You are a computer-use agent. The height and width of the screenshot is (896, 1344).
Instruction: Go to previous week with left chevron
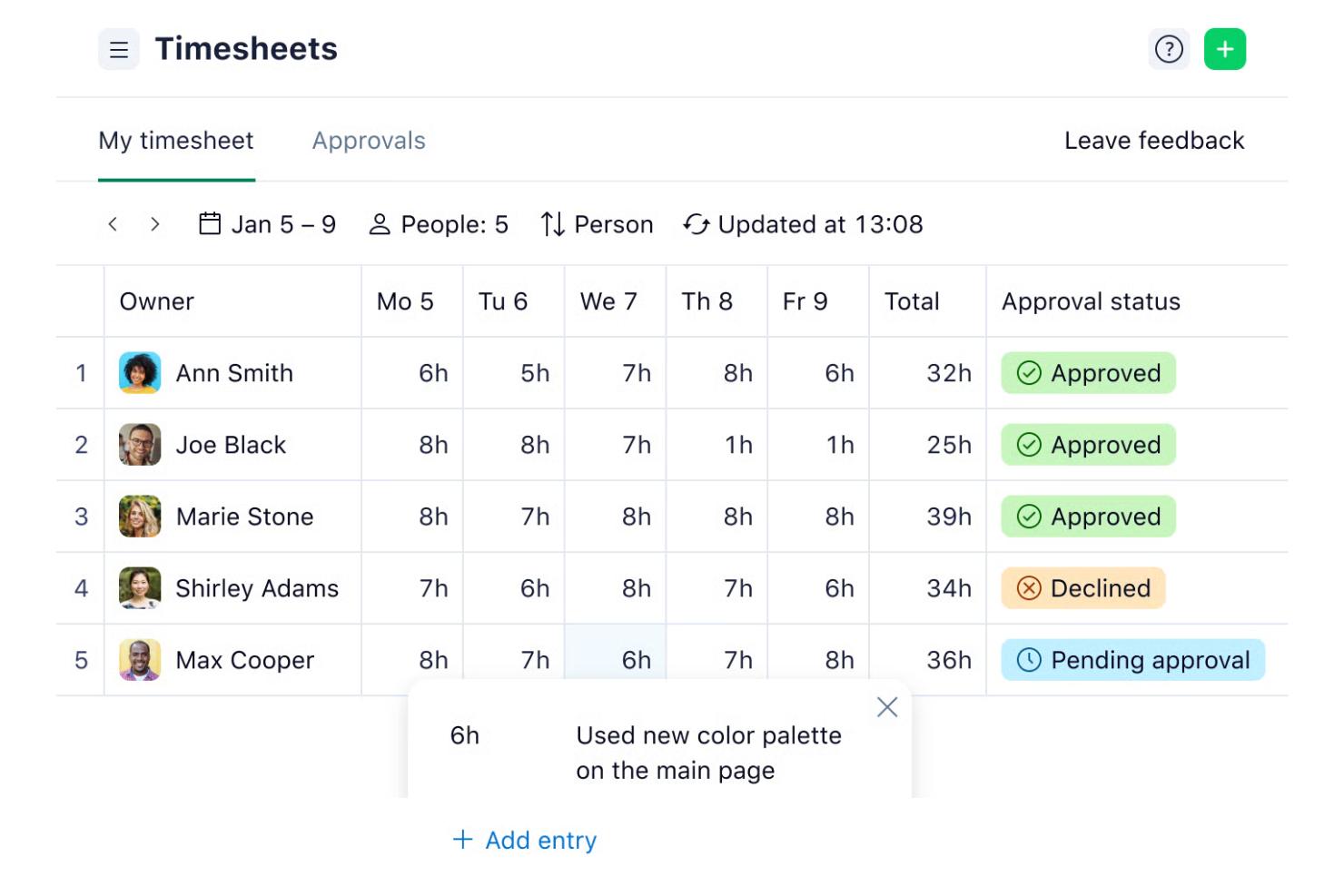coord(113,224)
